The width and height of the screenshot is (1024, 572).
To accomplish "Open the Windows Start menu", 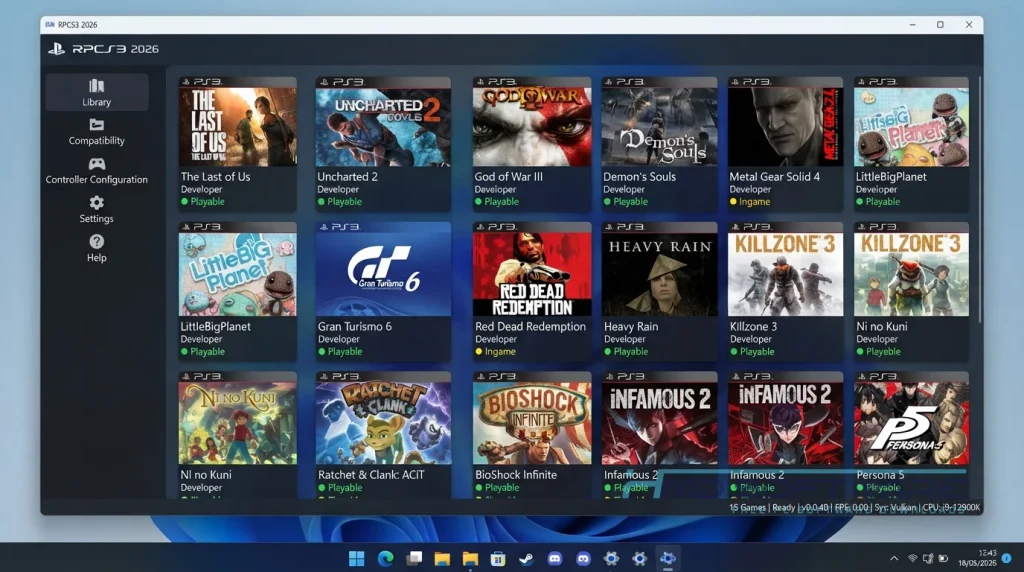I will pos(357,558).
